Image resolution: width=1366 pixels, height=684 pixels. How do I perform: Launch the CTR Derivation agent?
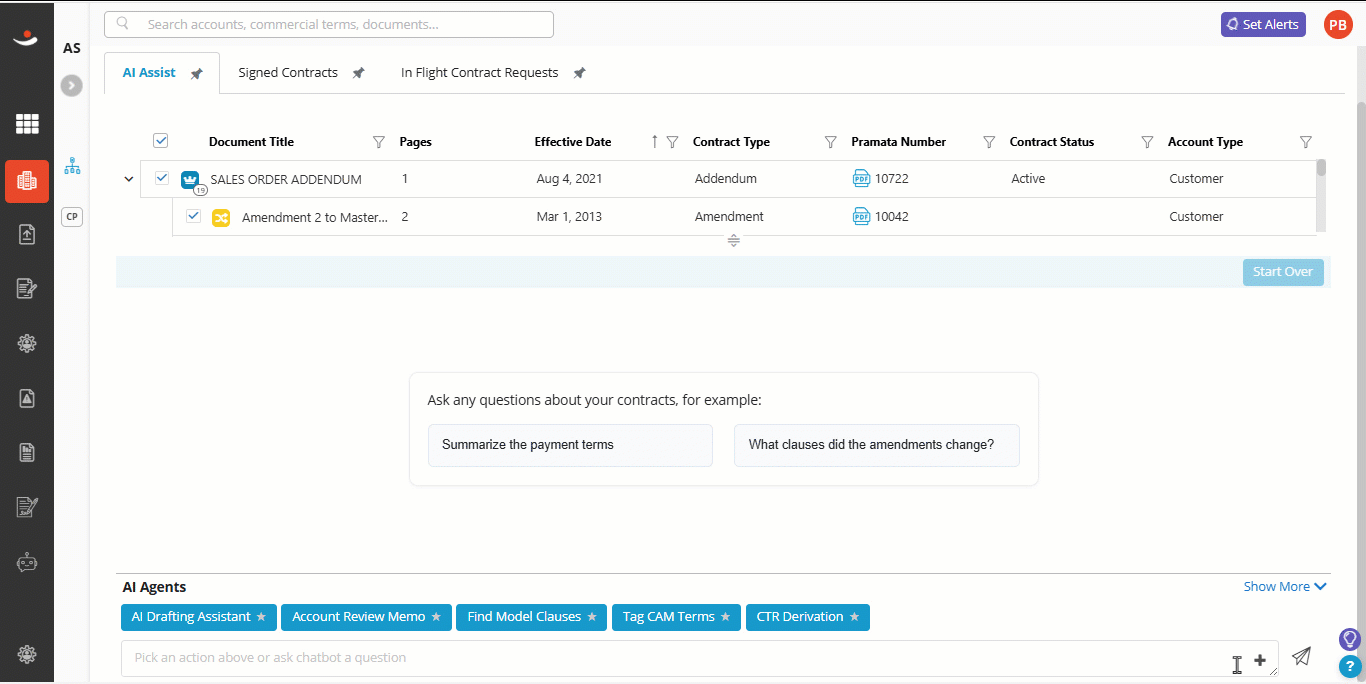pyautogui.click(x=808, y=617)
